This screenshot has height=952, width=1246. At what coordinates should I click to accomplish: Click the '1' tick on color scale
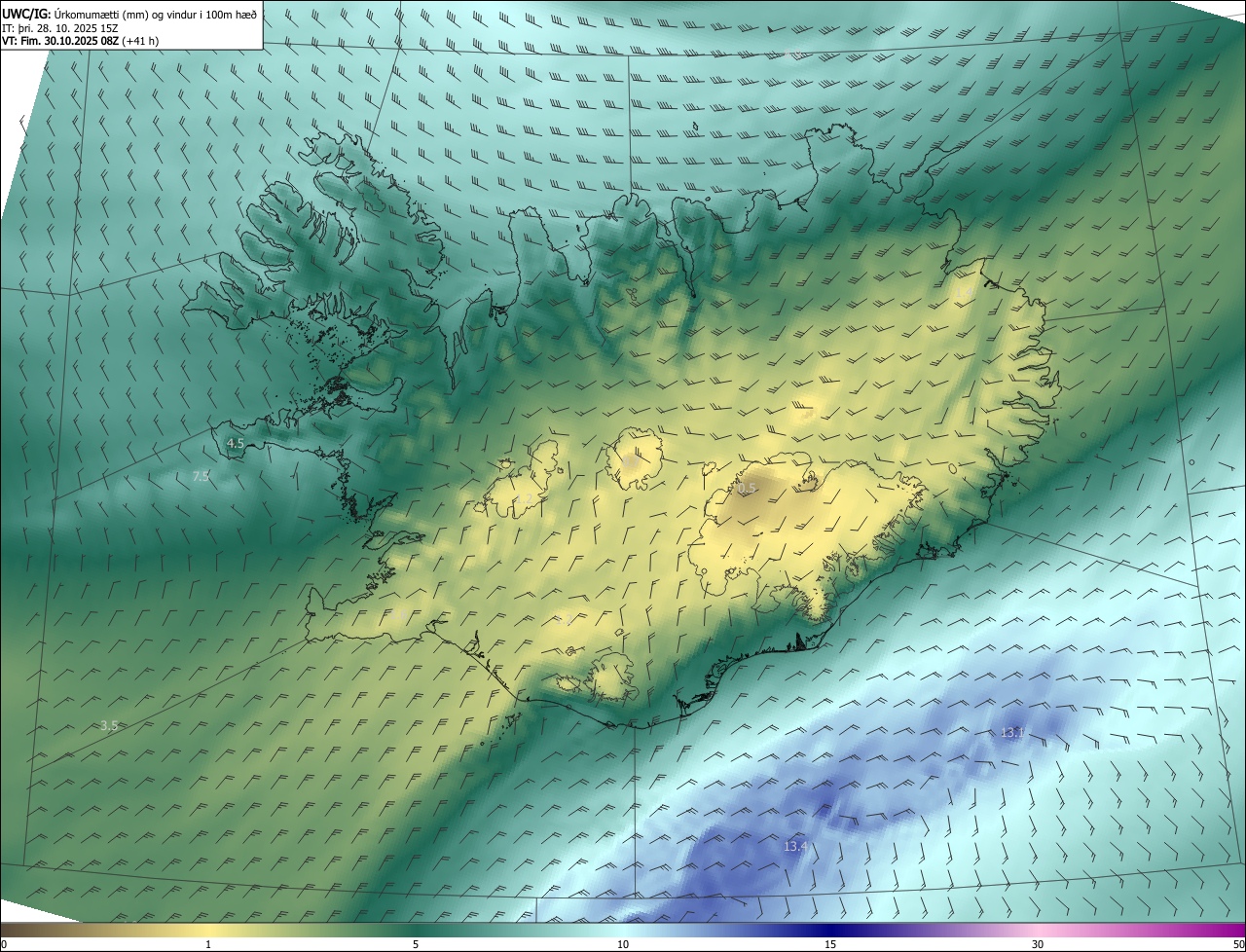208,944
